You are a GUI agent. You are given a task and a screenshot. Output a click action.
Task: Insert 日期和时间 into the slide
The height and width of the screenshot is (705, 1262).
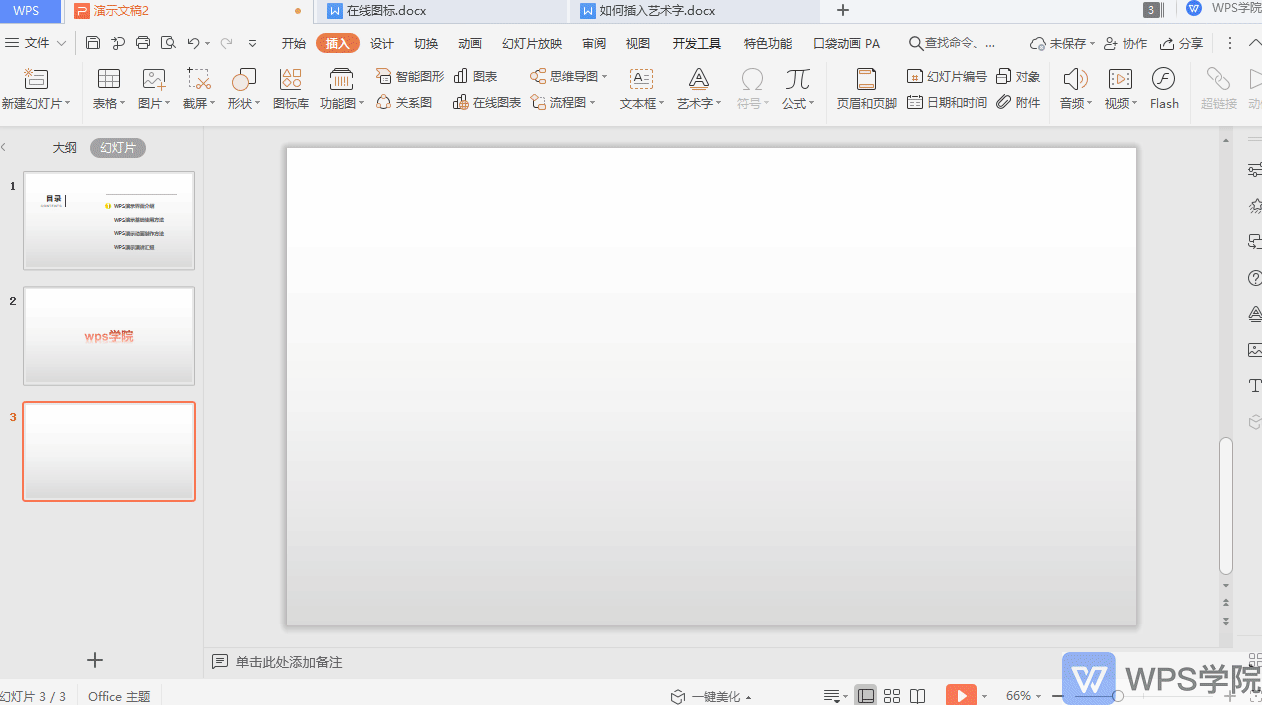click(x=946, y=101)
